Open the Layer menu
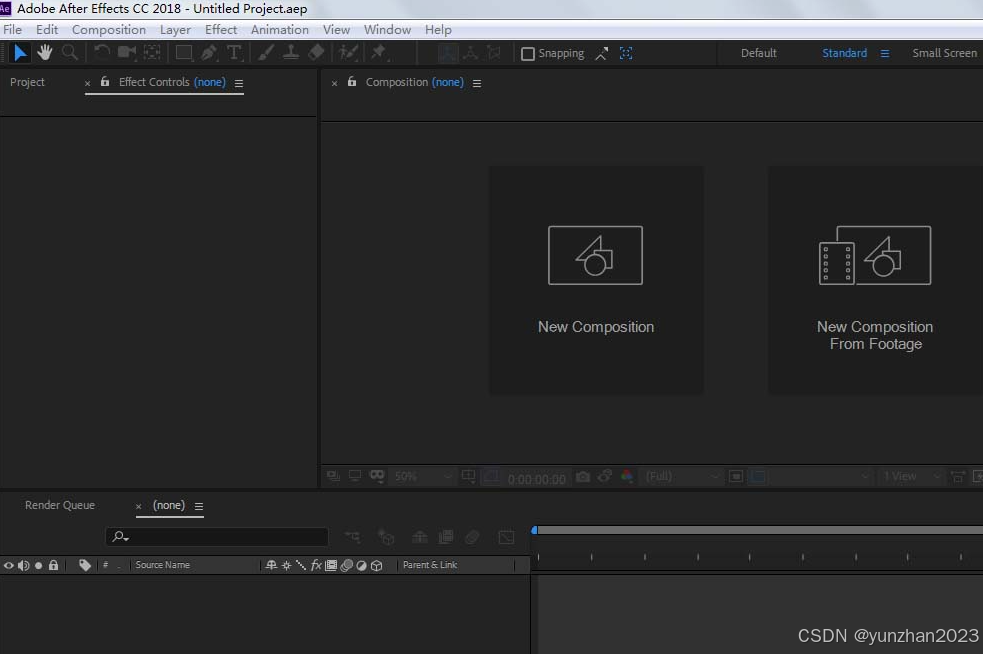The height and width of the screenshot is (654, 983). 176,29
